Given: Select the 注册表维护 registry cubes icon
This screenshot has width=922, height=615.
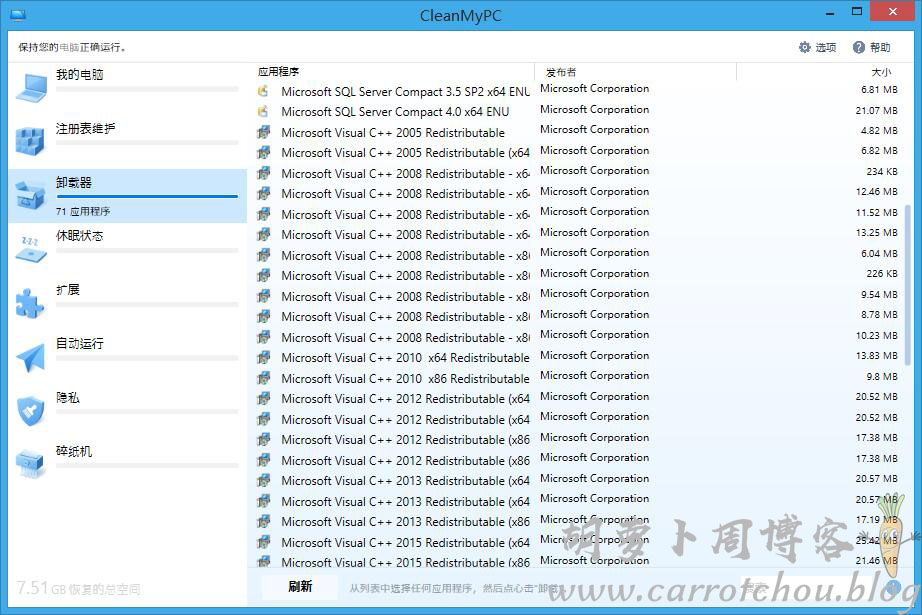Looking at the screenshot, I should pyautogui.click(x=30, y=141).
